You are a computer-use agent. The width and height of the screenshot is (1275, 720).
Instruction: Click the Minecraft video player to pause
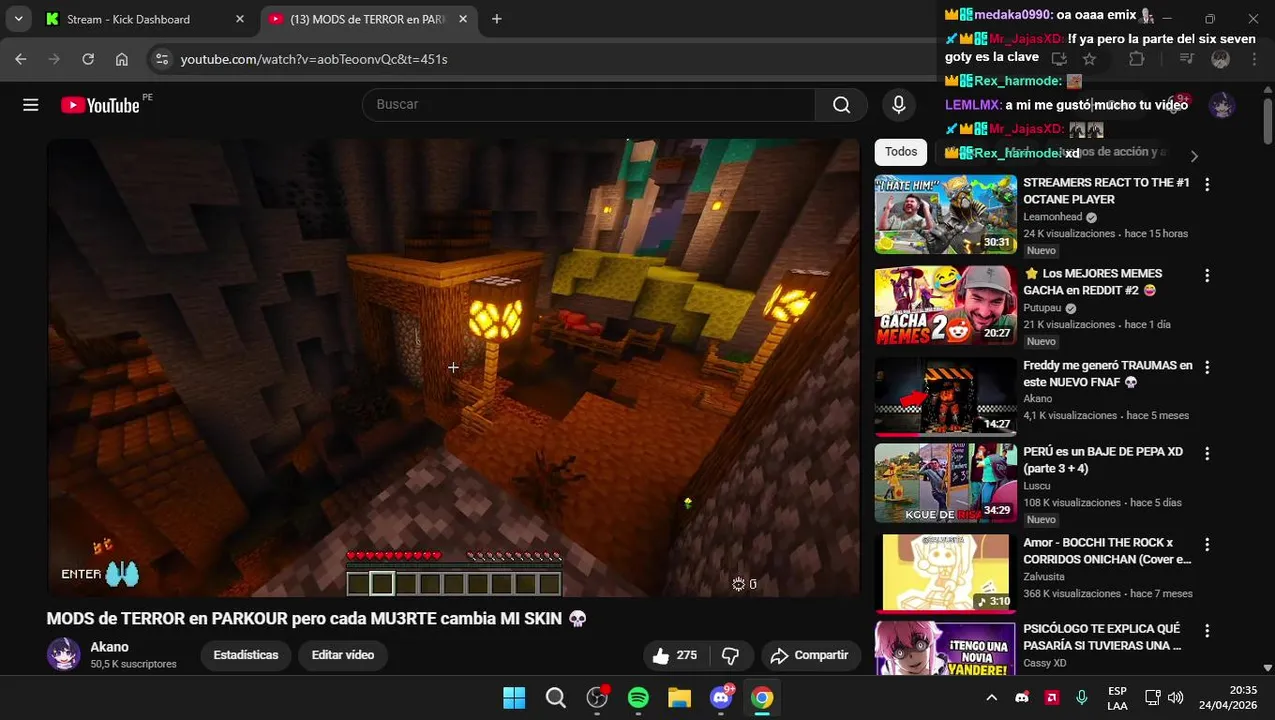453,367
